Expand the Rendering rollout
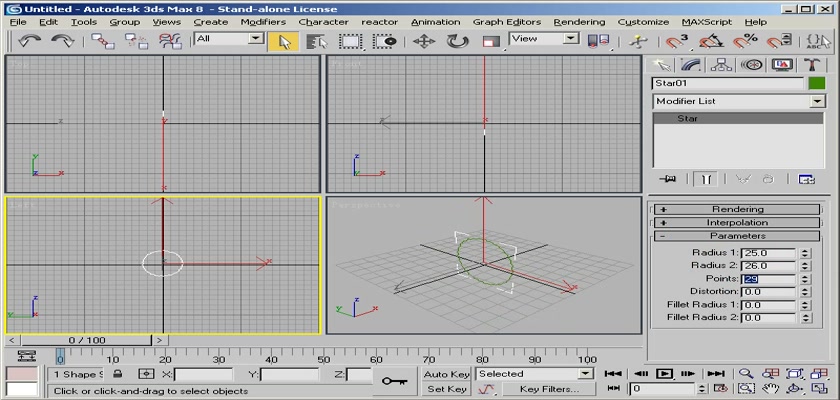The width and height of the screenshot is (840, 400). [737, 209]
